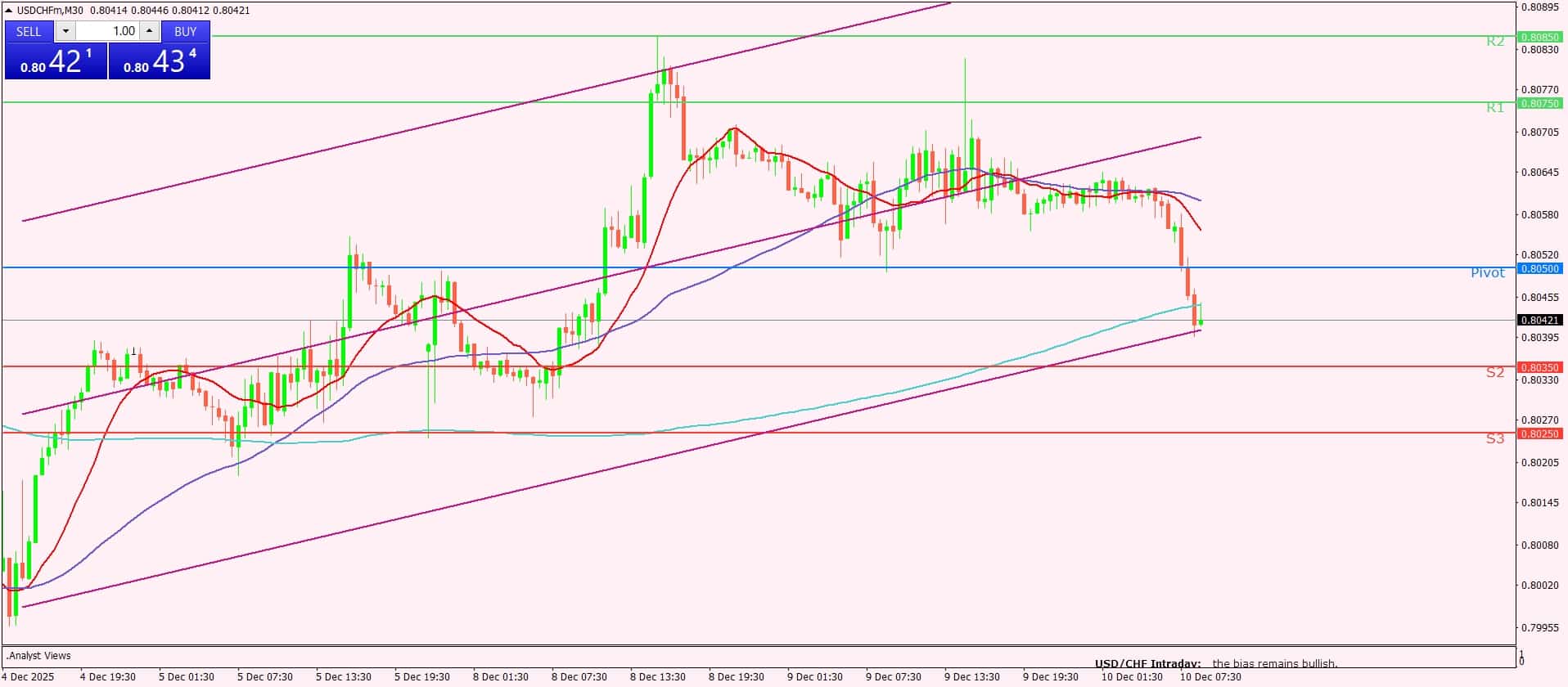Increase trade volume with the up arrow
The width and height of the screenshot is (1568, 687).
tap(149, 31)
